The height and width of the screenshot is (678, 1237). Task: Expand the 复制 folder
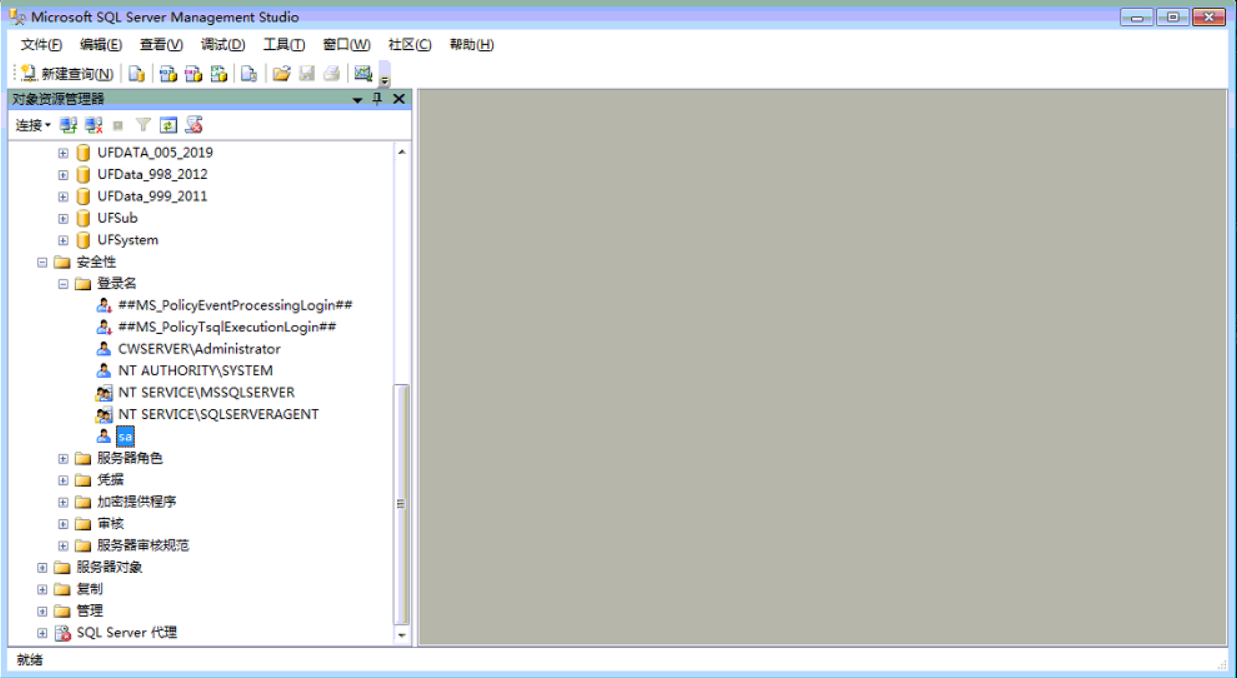click(x=42, y=590)
